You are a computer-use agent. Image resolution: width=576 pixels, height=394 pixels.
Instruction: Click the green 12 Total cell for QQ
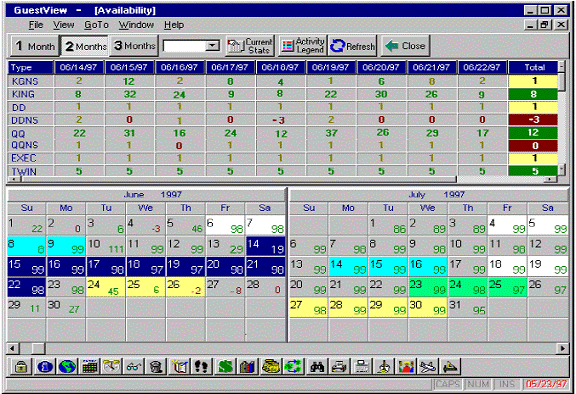tap(533, 133)
